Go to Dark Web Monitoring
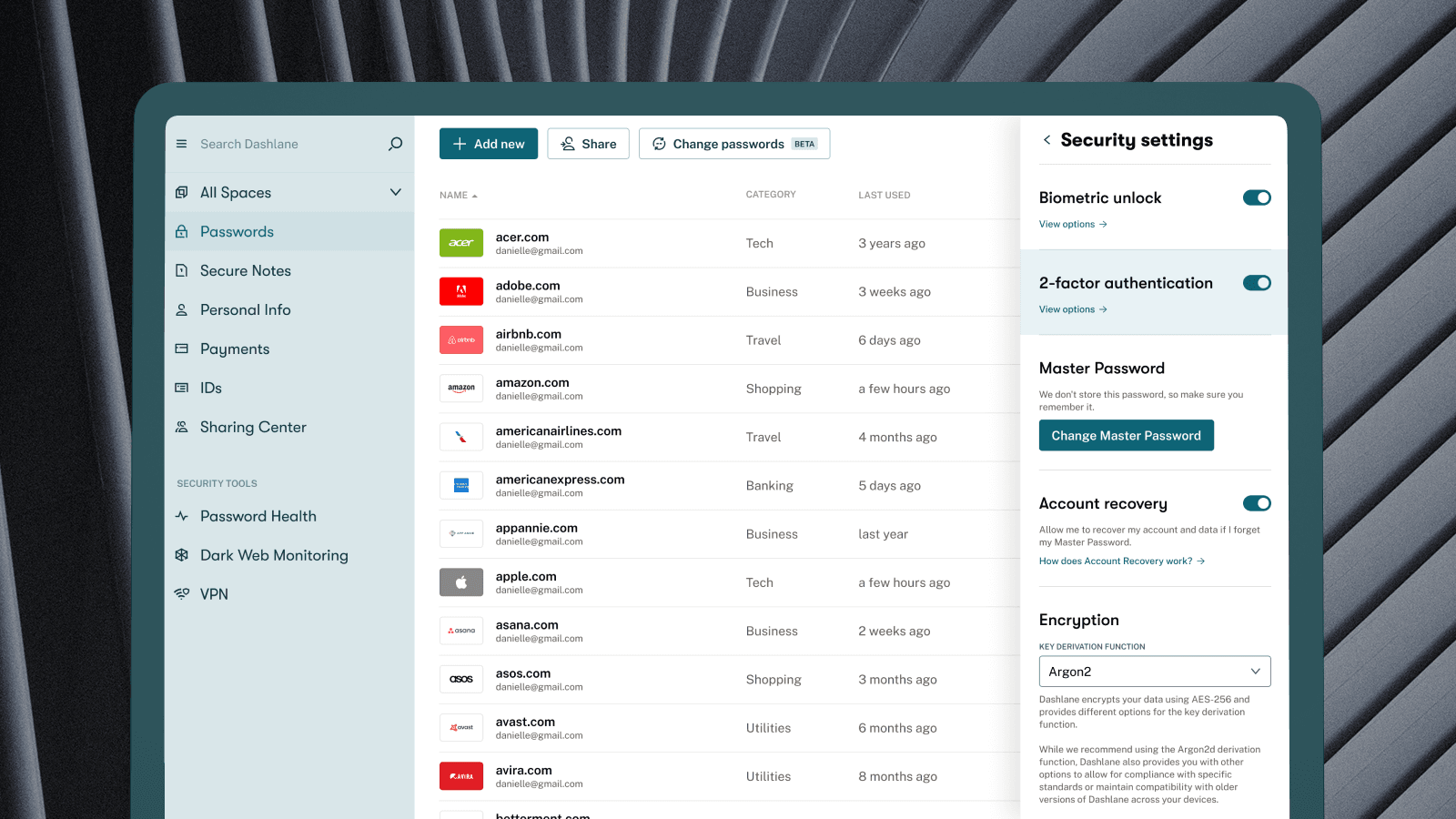 pos(273,555)
